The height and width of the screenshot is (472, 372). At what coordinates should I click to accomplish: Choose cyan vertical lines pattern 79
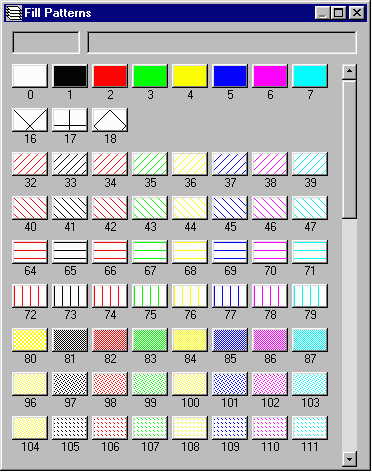(310, 296)
